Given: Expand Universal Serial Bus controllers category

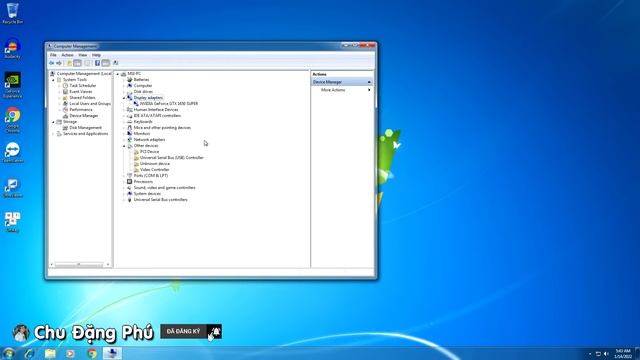Looking at the screenshot, I should point(124,200).
